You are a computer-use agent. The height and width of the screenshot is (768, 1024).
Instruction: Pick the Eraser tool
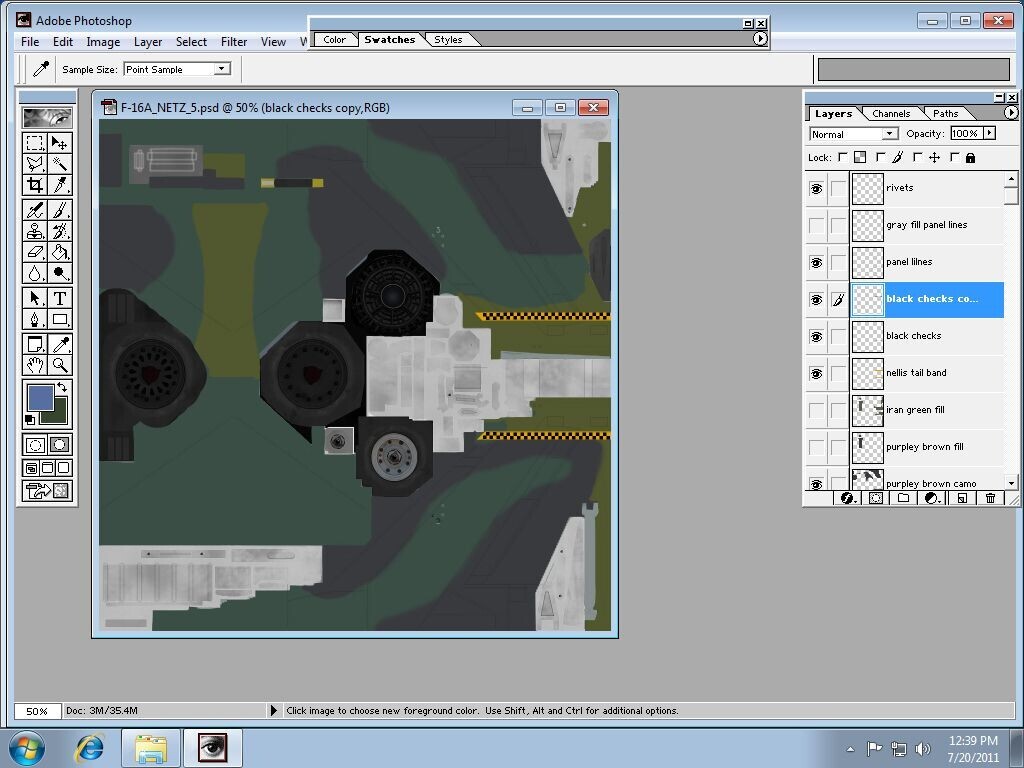coord(35,252)
